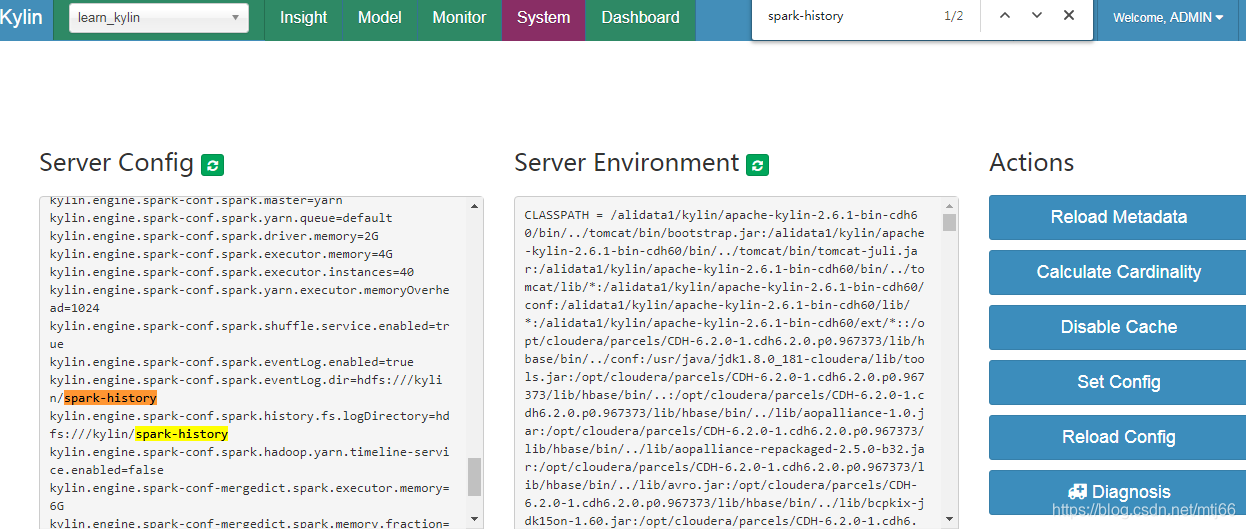This screenshot has width=1246, height=529.
Task: Click the spark.driver.memory=2G config line
Action: pyautogui.click(x=214, y=236)
